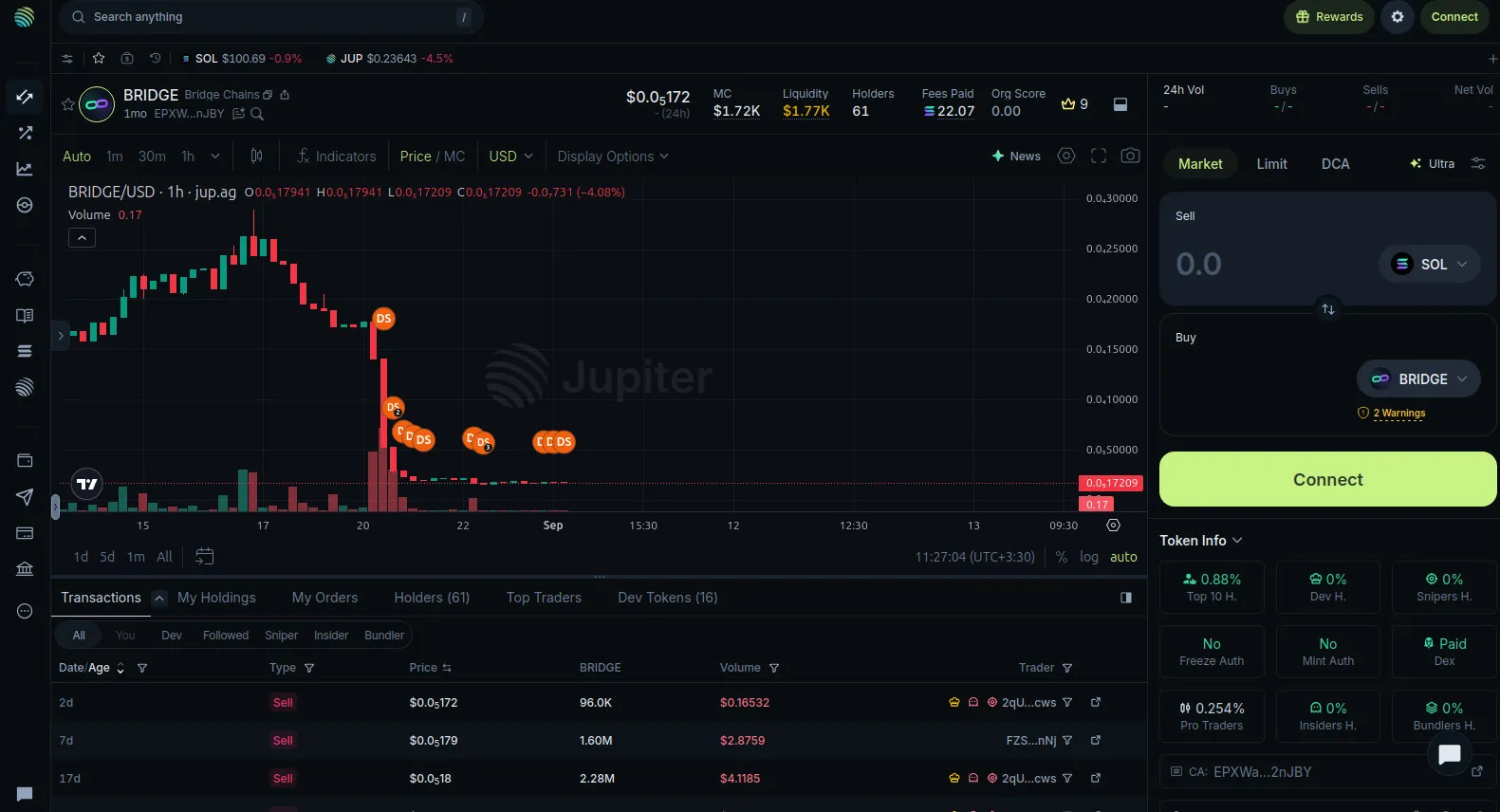
Task: Open the My Holdings tab
Action: 216,598
